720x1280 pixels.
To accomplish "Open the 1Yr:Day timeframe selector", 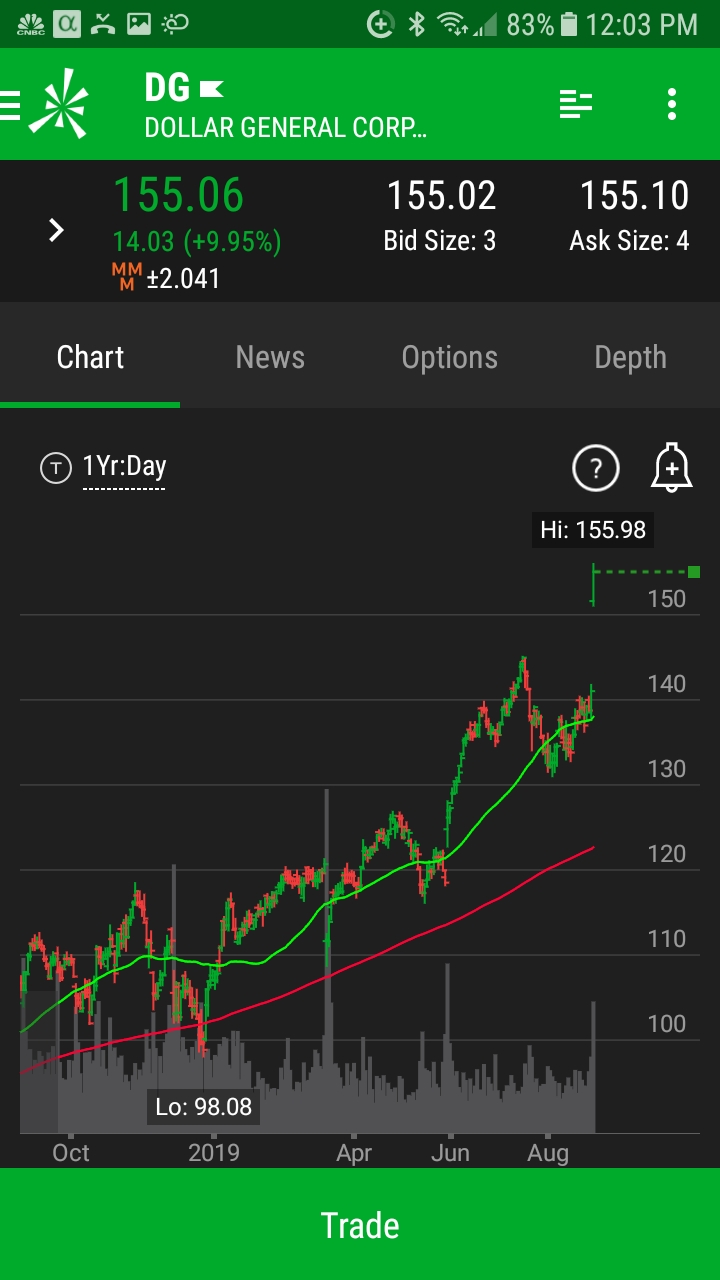I will tap(124, 467).
